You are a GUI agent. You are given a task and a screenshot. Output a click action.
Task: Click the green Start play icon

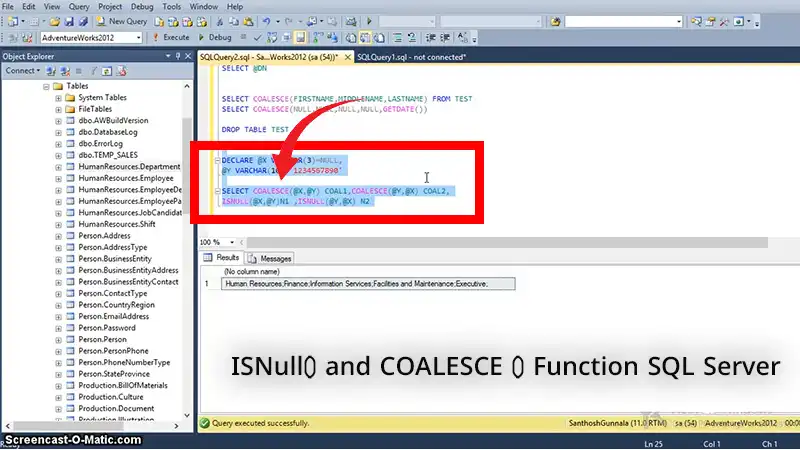pos(369,21)
